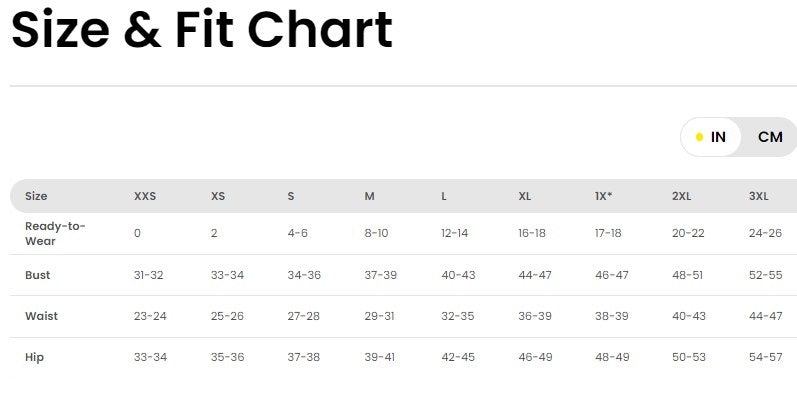
Task: Click the Waist row label
Action: click(41, 316)
